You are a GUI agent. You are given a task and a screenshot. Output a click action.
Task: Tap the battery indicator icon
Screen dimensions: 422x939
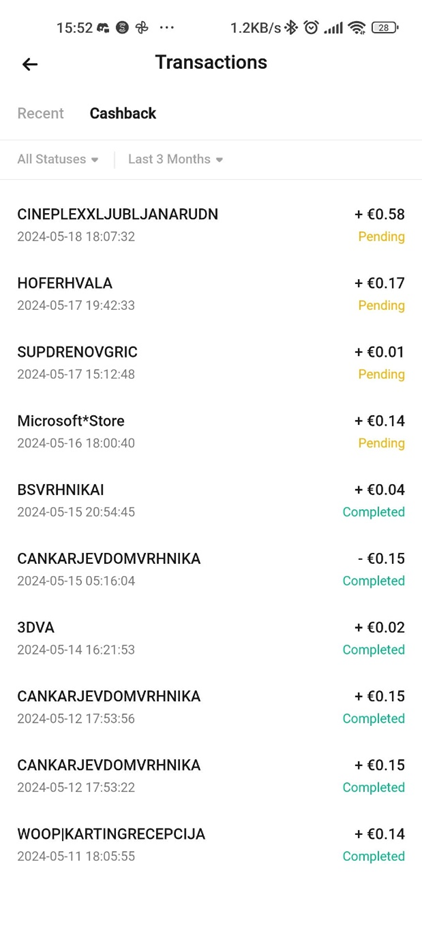(385, 28)
